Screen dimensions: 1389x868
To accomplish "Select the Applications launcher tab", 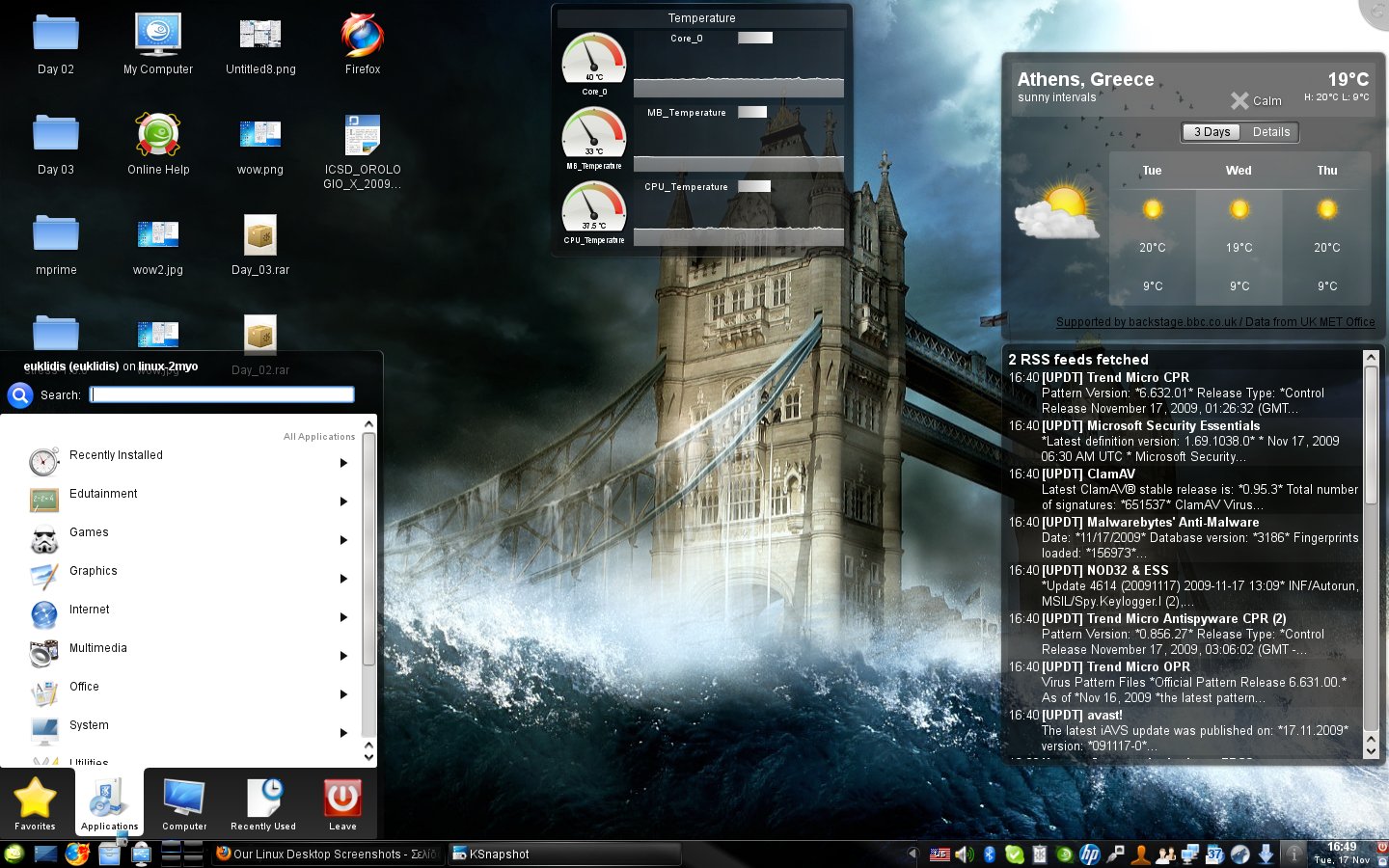I will [109, 803].
